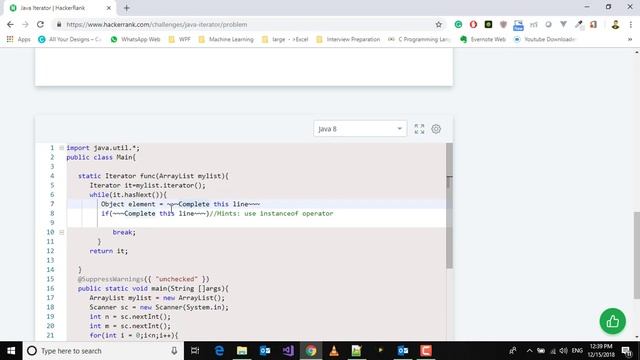This screenshot has height=360, width=640.
Task: Open File Explorer from the taskbar
Action: (x=242, y=351)
